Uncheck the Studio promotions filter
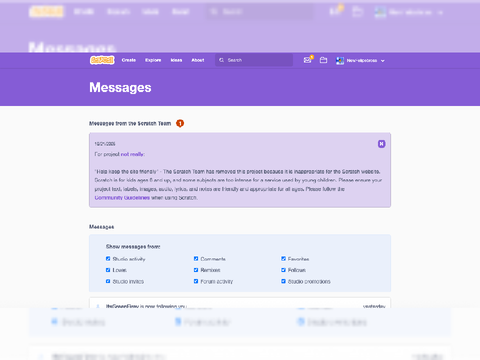The height and width of the screenshot is (360, 480). coord(283,281)
